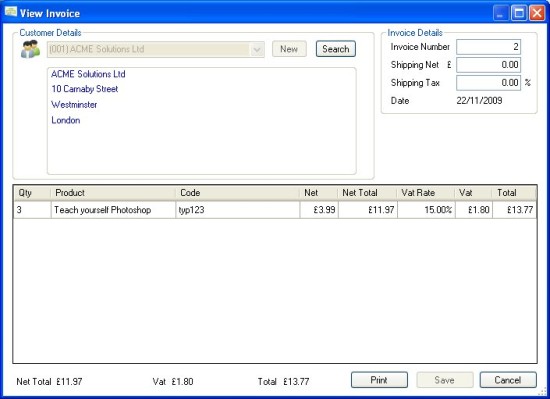
Task: Click the footer Total £13.77 summary
Action: click(x=283, y=381)
